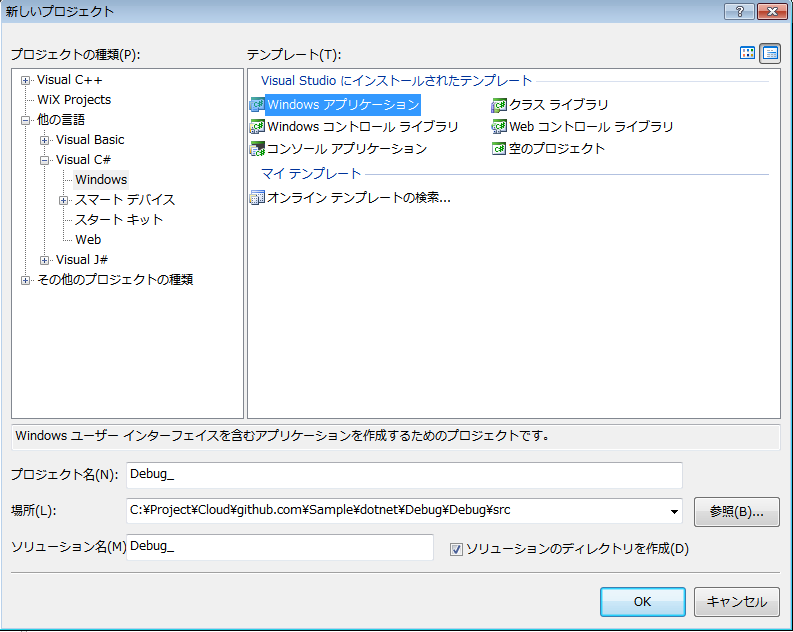Select the Web コントロール ライブラリ template icon
Screen dimensions: 793x632
pos(499,126)
